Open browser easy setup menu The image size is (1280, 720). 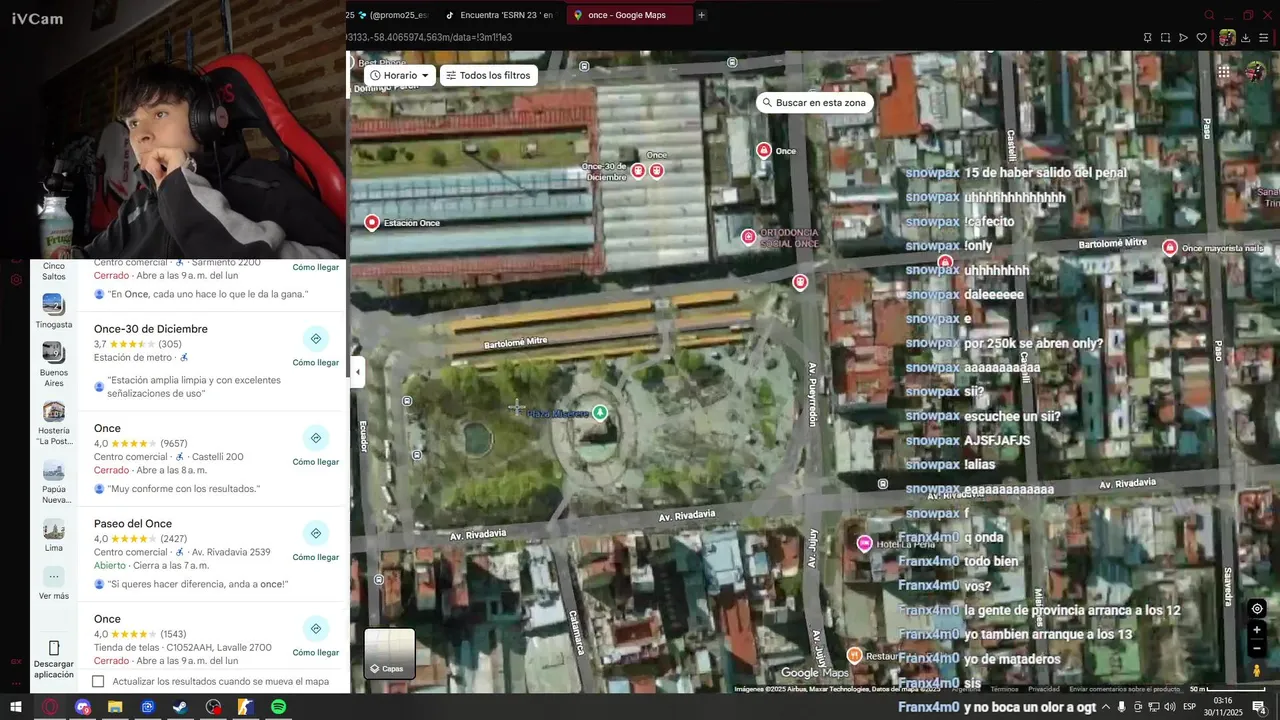[1265, 38]
